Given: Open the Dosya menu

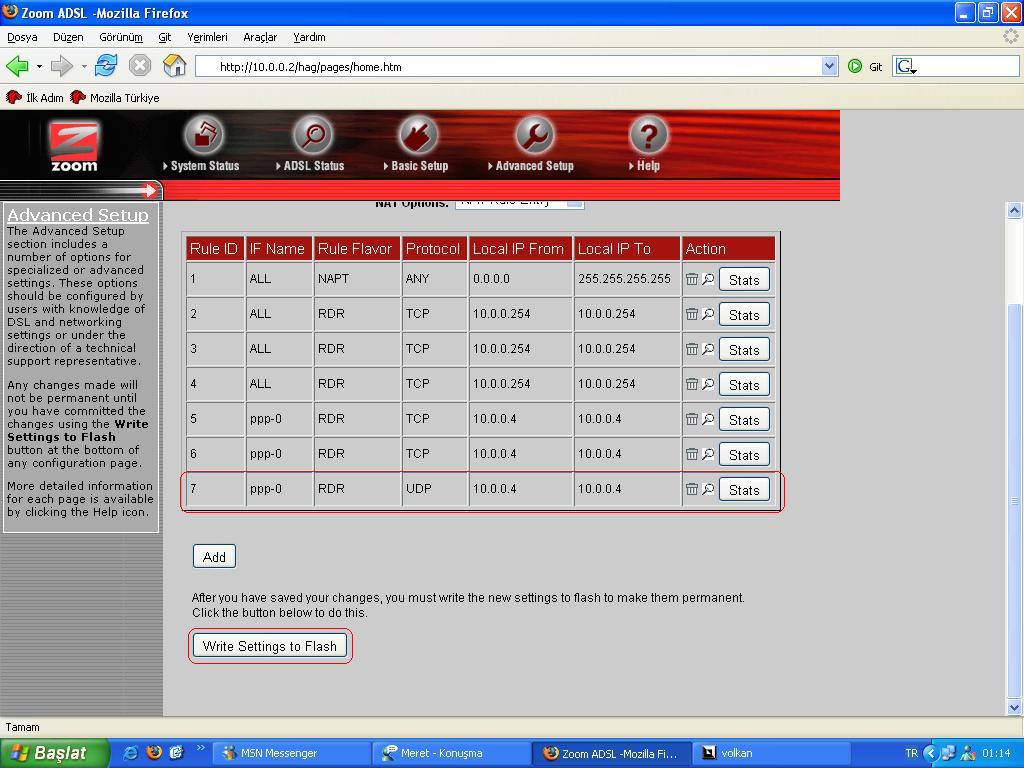Looking at the screenshot, I should point(22,37).
